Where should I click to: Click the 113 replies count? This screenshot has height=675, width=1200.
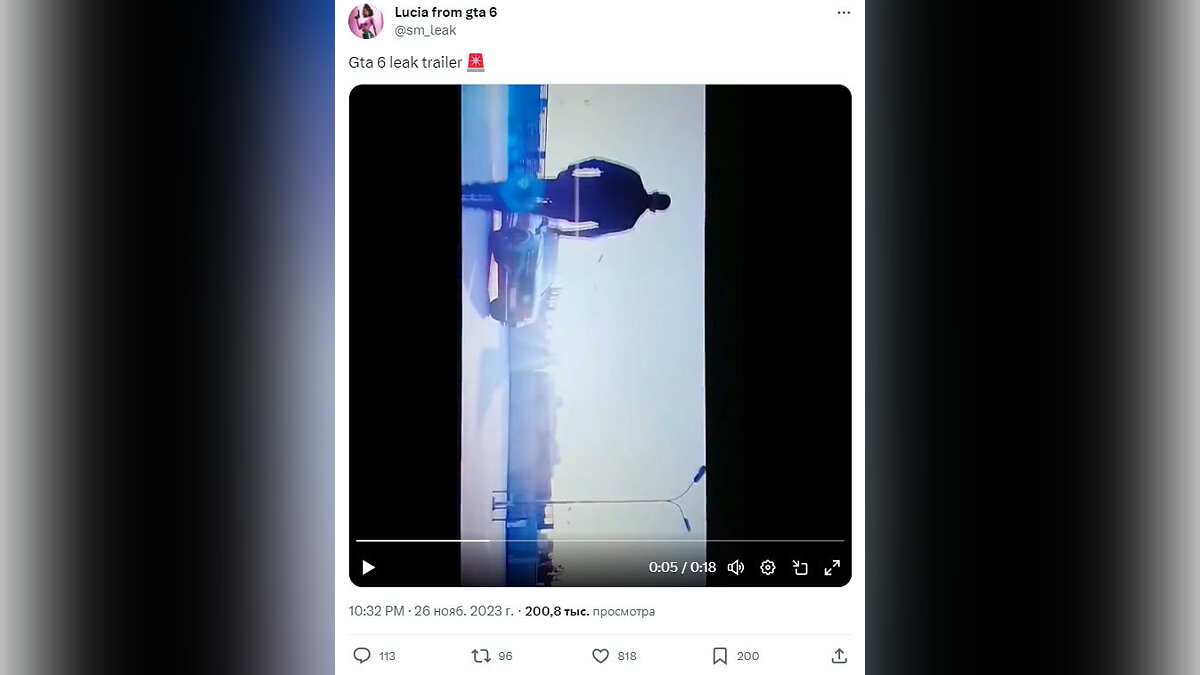click(387, 656)
